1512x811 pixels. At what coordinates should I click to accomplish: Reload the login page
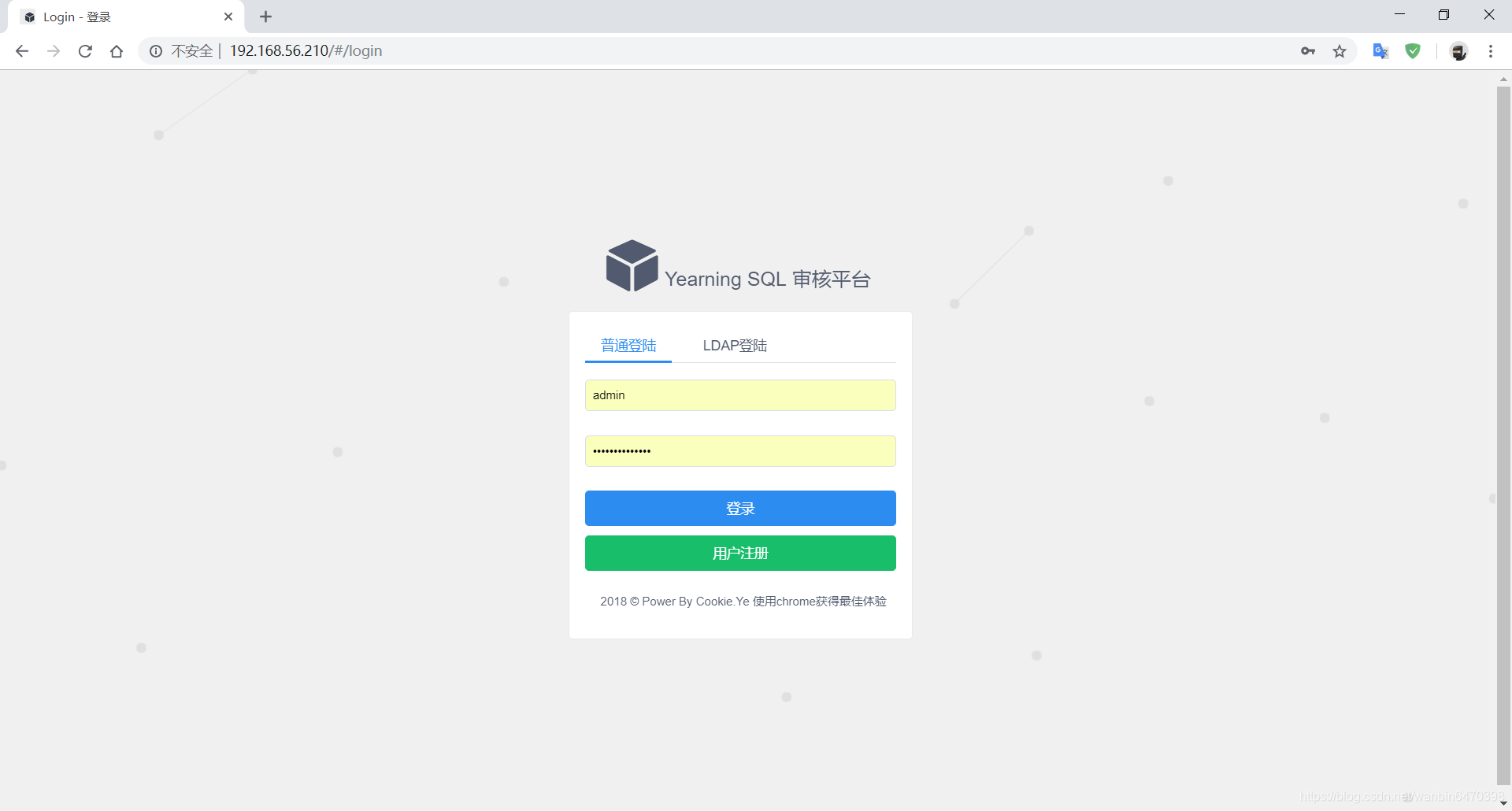pos(85,51)
